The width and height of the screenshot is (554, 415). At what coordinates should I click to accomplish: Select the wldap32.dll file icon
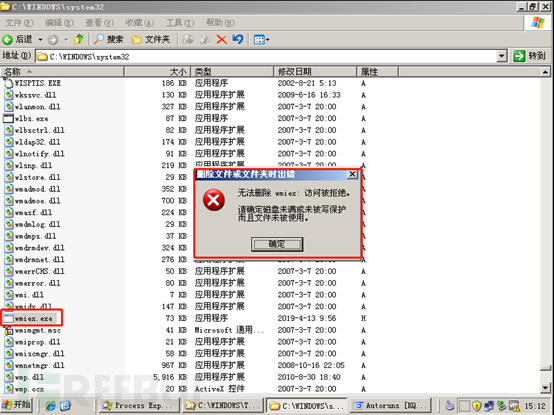tap(8, 142)
